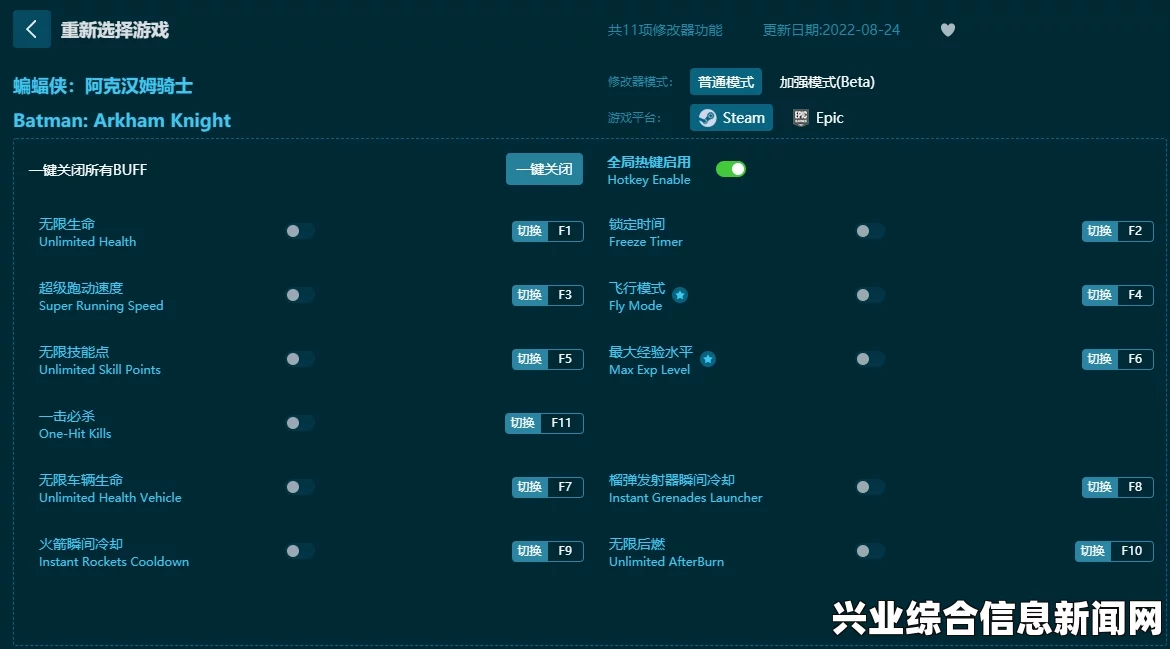Image resolution: width=1170 pixels, height=649 pixels.
Task: Click 切换 button for the F9 hotkey
Action: click(x=530, y=551)
